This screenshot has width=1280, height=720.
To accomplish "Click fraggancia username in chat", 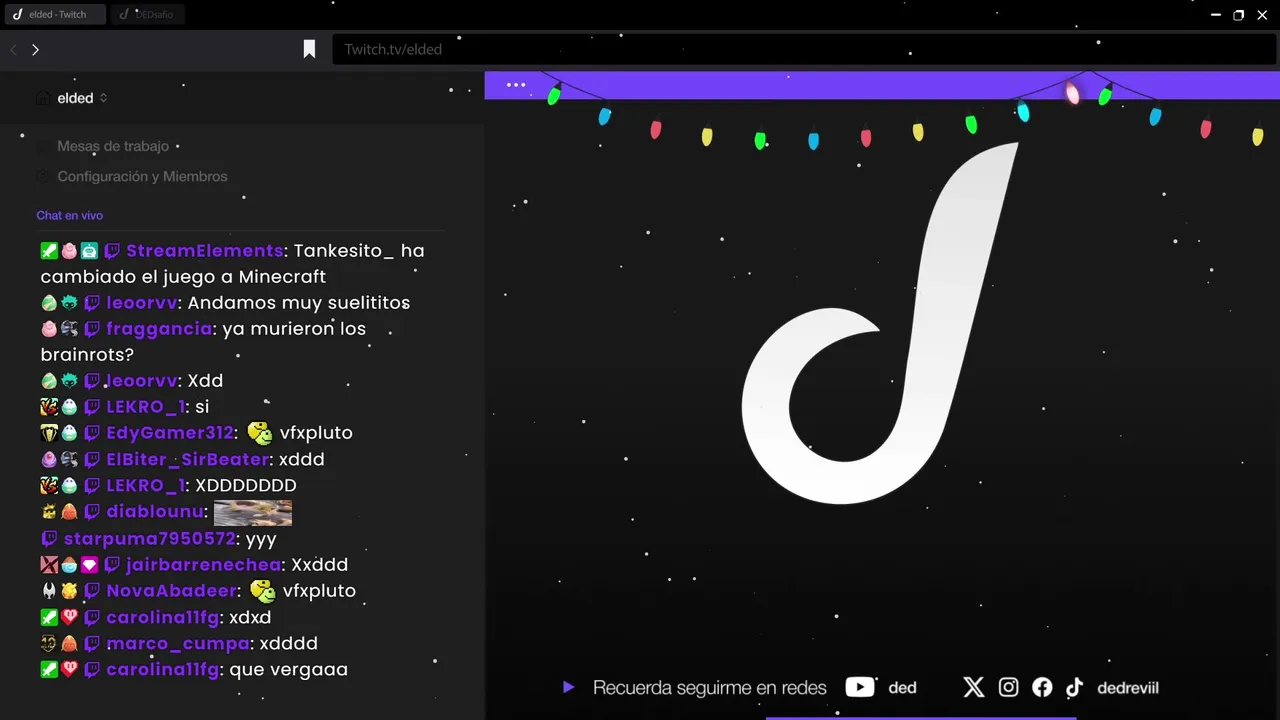I will pos(159,328).
